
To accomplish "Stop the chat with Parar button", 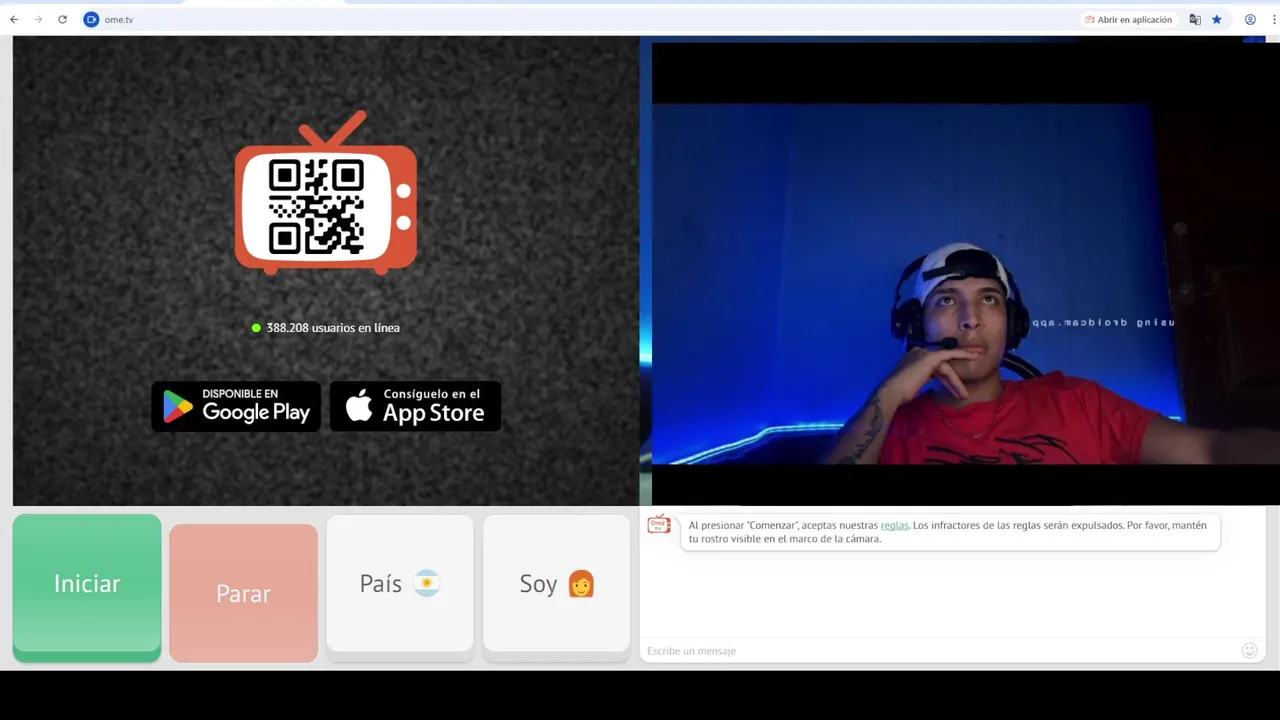I will tap(243, 593).
